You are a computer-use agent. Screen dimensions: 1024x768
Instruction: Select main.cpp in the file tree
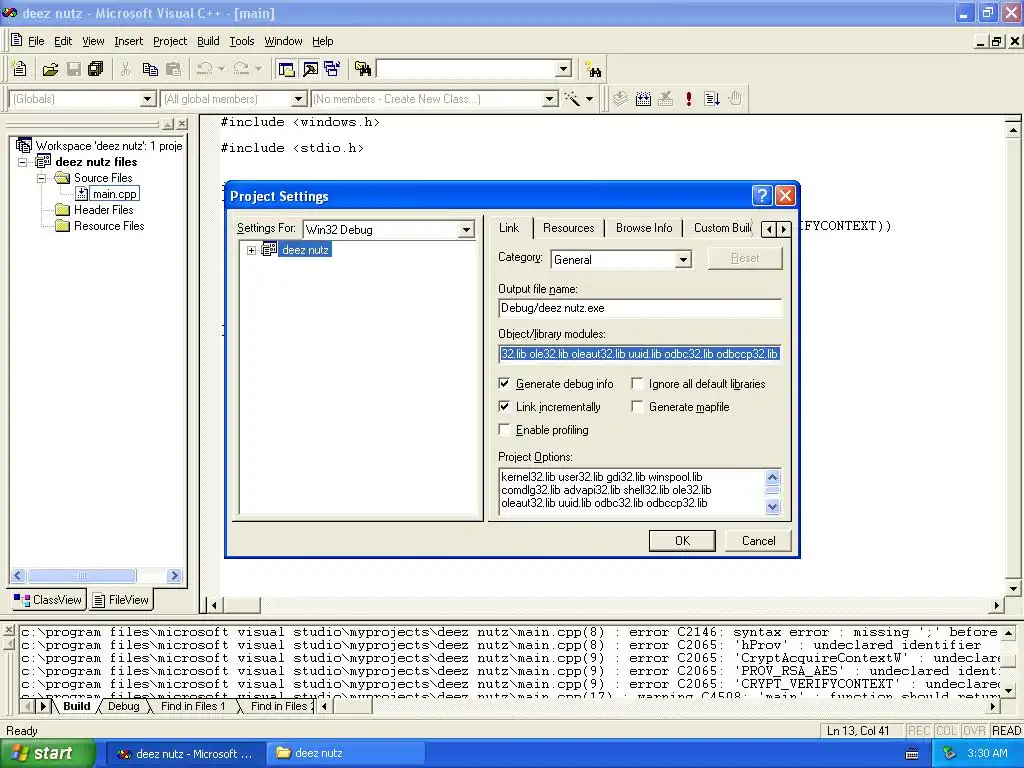[114, 194]
